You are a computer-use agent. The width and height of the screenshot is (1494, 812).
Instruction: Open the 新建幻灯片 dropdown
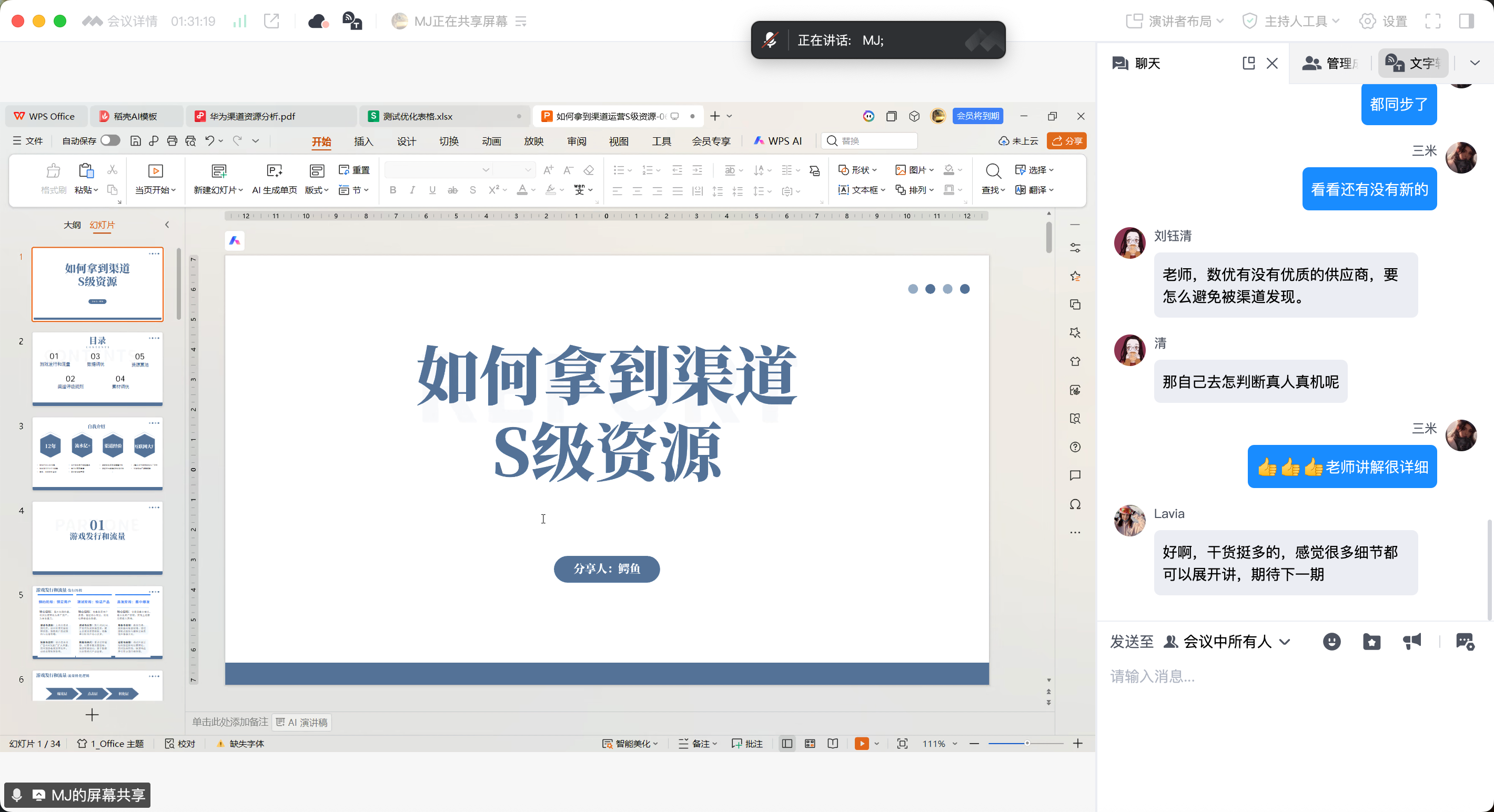pyautogui.click(x=218, y=190)
